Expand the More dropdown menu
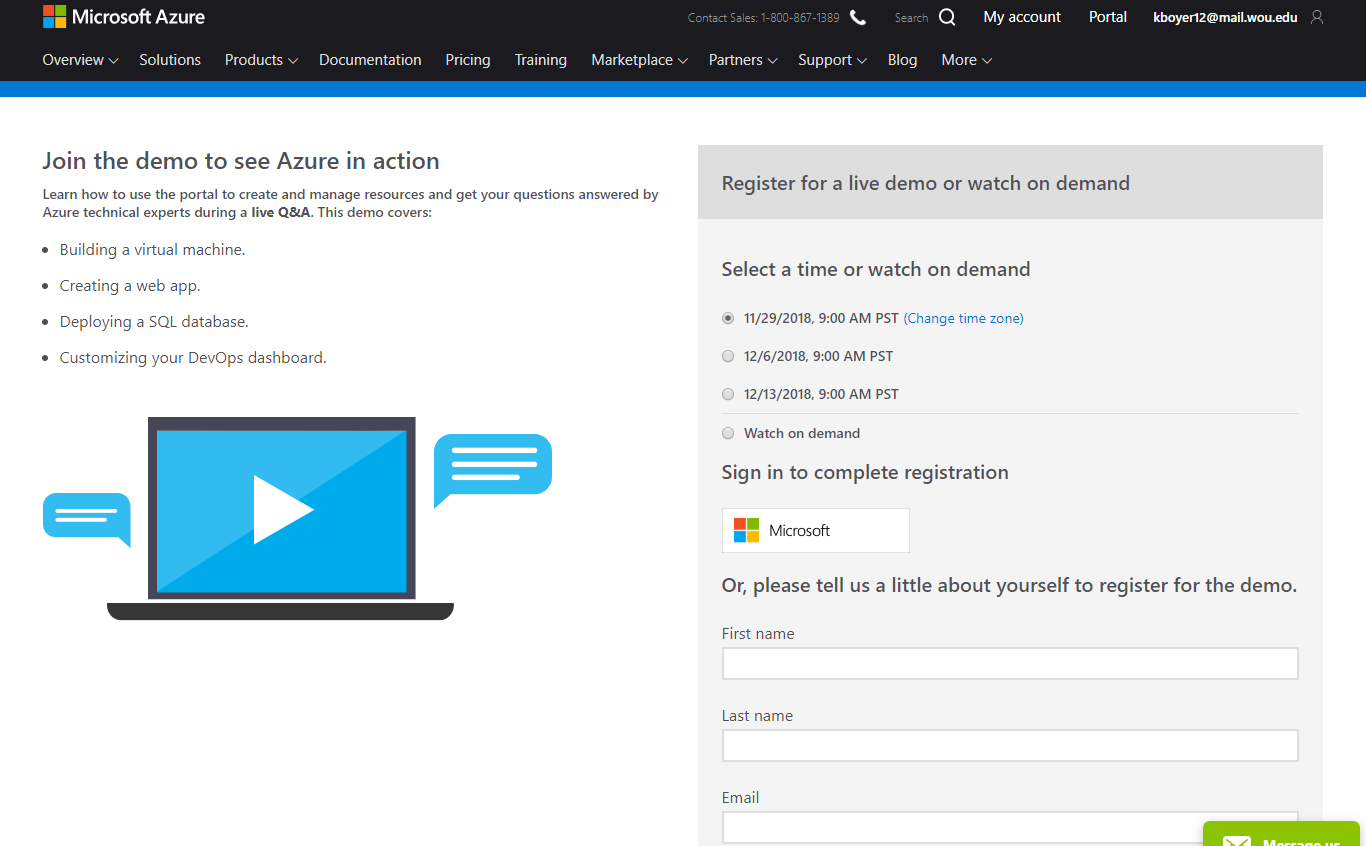Screen dimensions: 1366x846 [x=966, y=60]
